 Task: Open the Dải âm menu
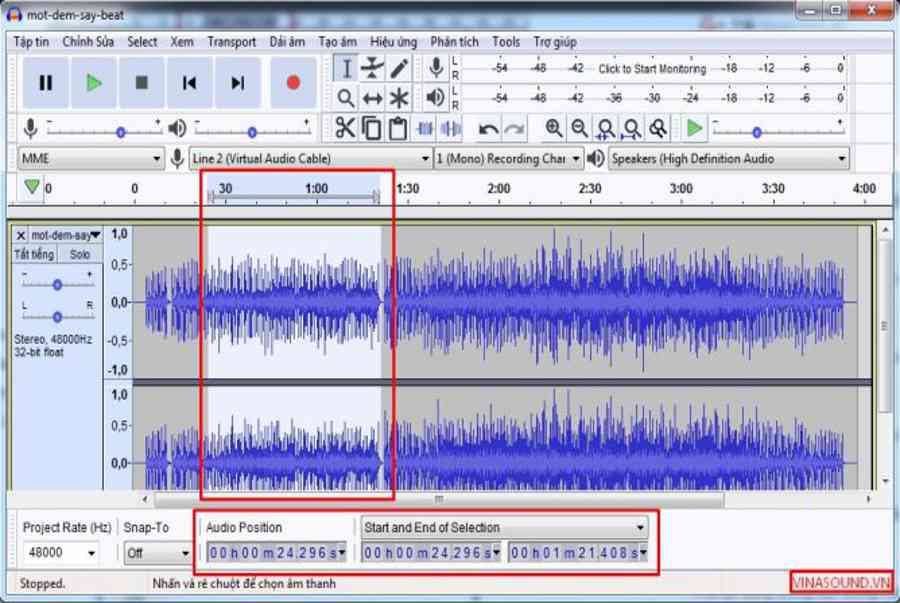[x=287, y=42]
